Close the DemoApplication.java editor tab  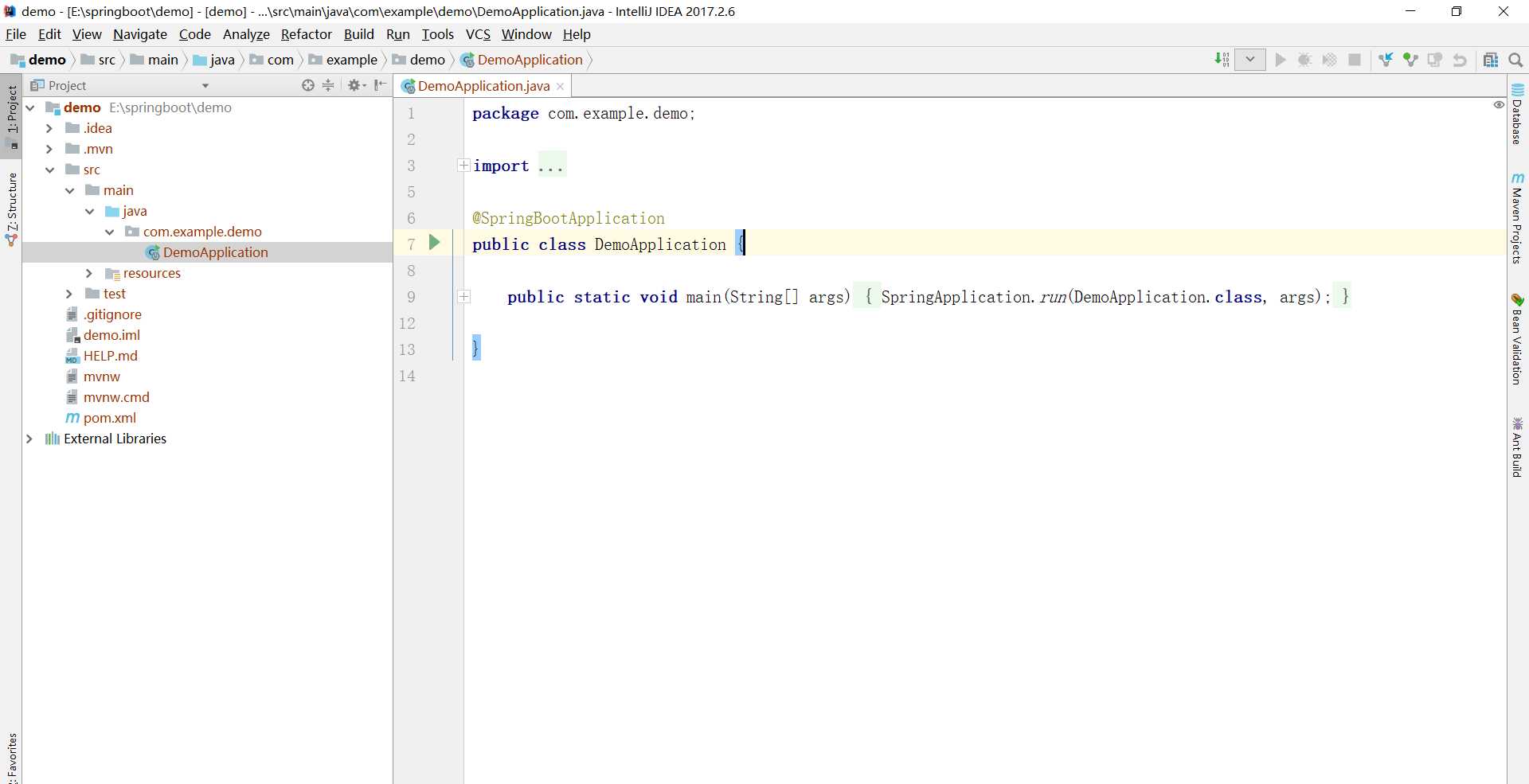point(561,86)
